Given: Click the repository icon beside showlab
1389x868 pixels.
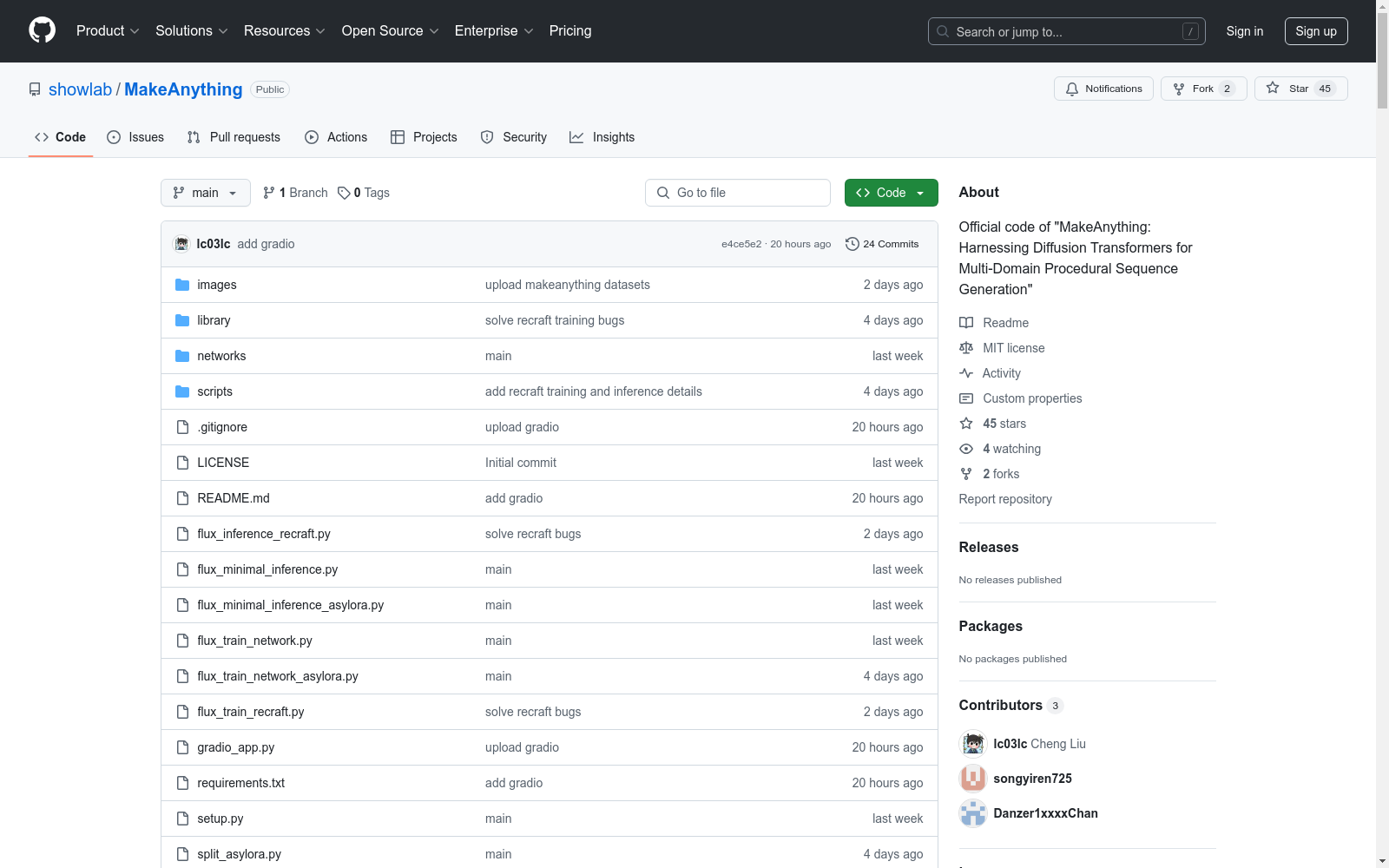Looking at the screenshot, I should point(35,89).
